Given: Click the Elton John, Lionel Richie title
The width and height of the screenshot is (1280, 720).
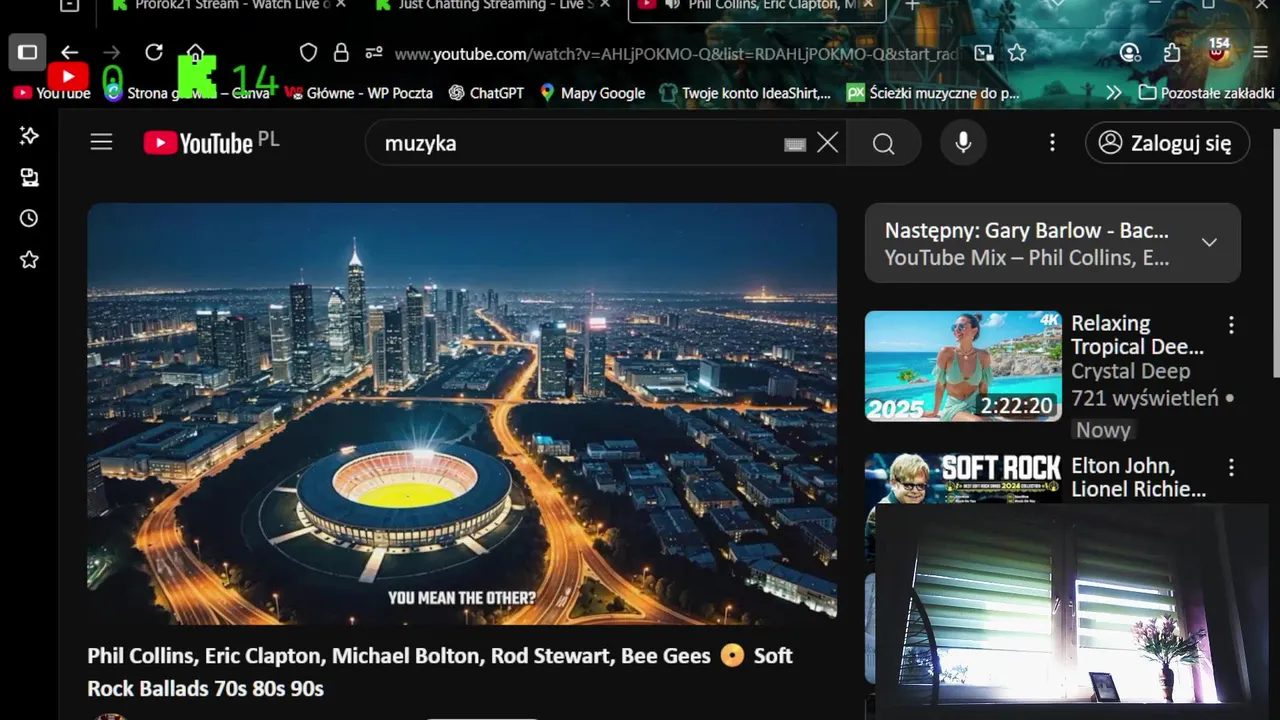Looking at the screenshot, I should point(1138,477).
